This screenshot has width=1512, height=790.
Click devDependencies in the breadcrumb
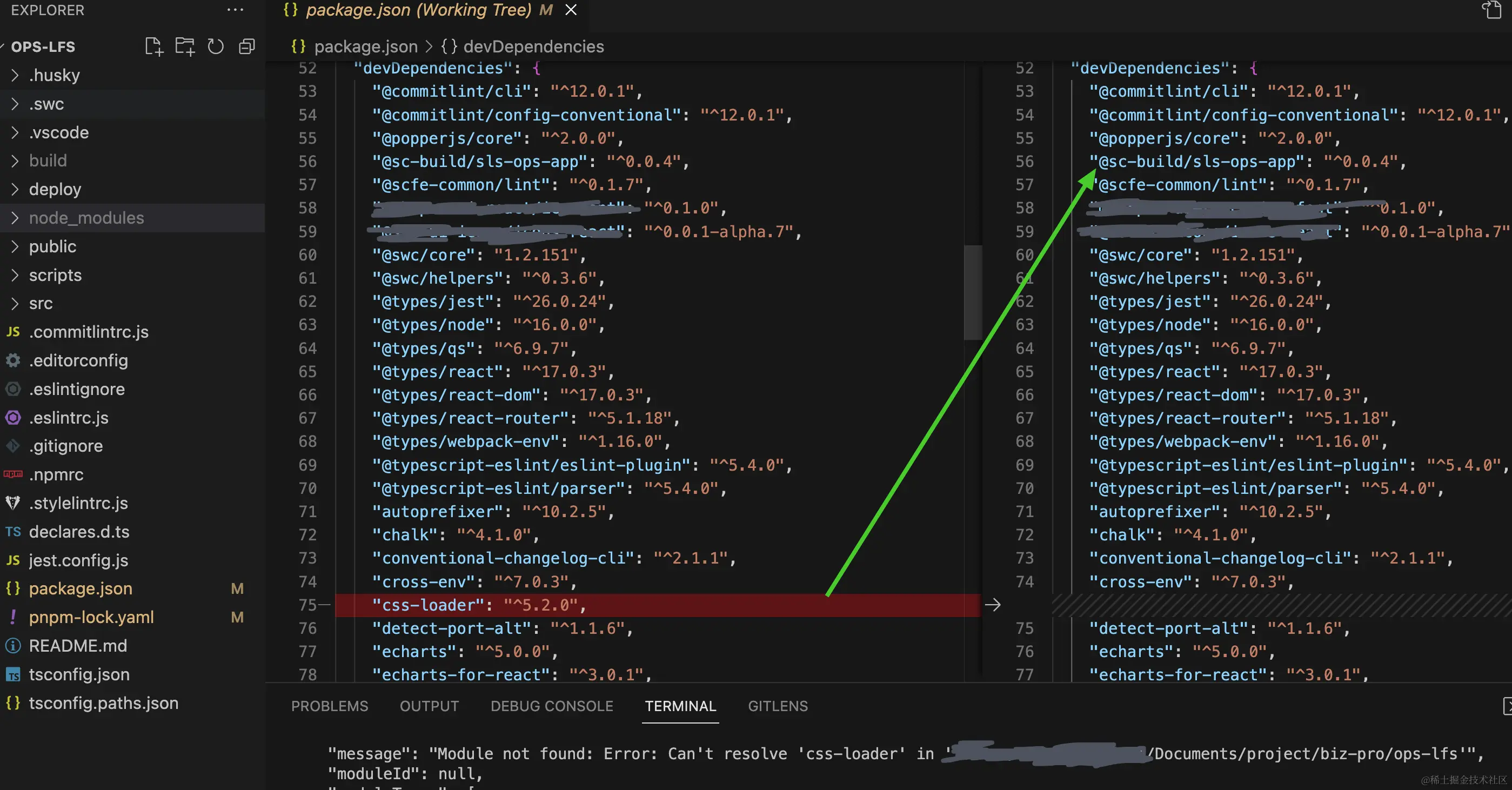coord(533,46)
